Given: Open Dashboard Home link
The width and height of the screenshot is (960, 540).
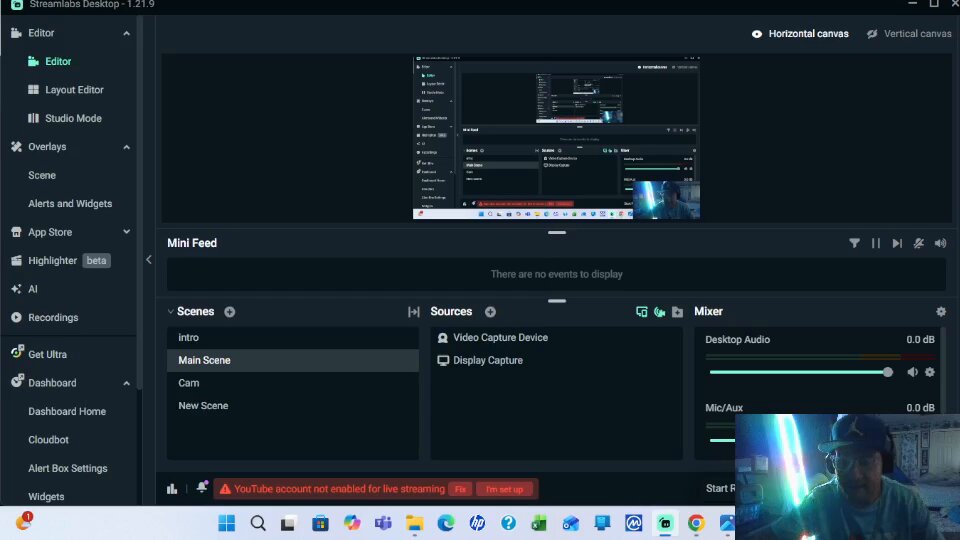Looking at the screenshot, I should tap(67, 411).
